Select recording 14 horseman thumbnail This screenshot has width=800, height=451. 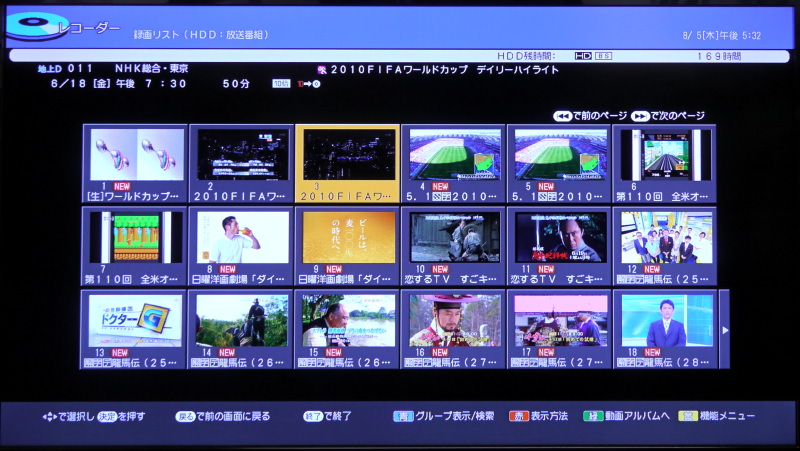242,321
